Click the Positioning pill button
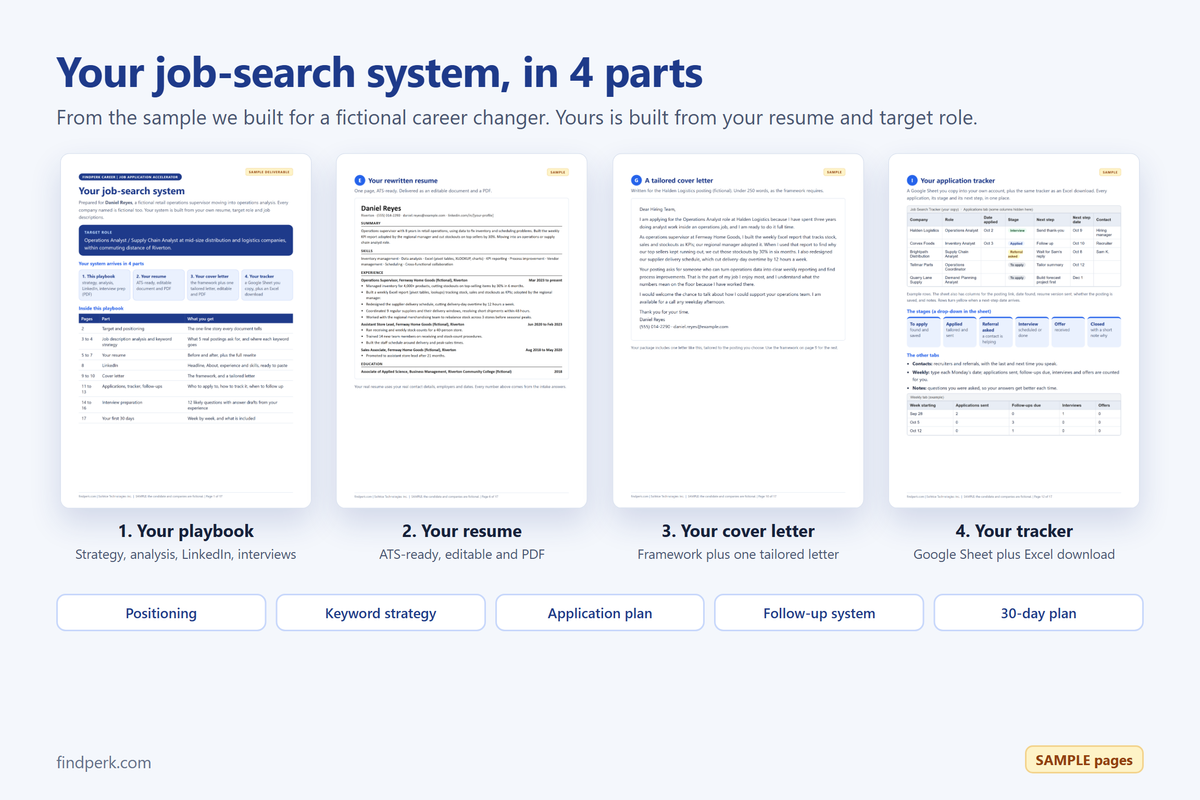 [161, 613]
